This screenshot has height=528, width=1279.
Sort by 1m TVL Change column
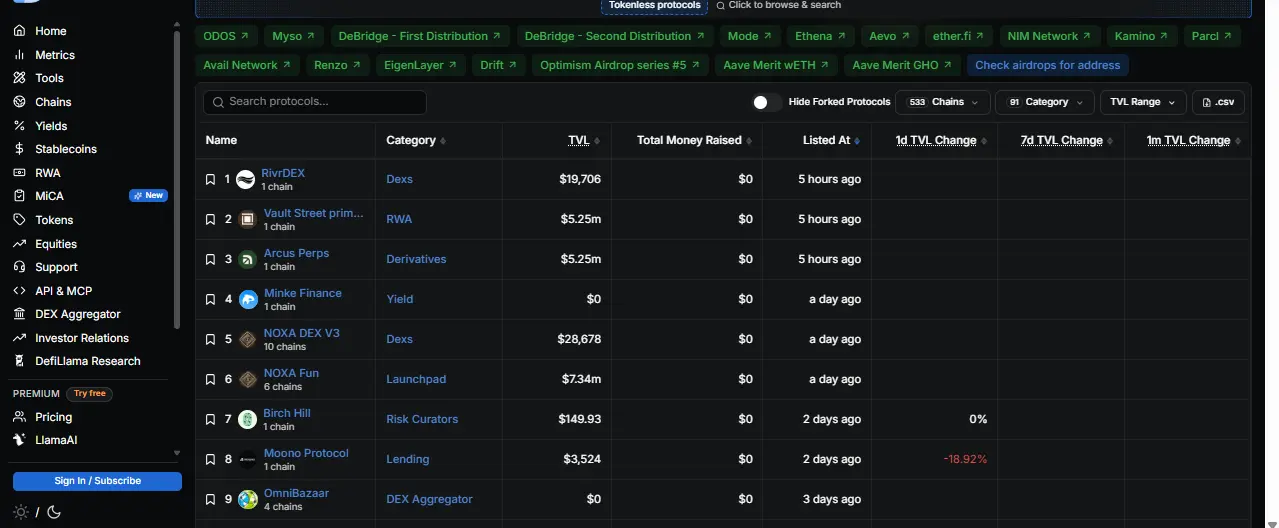coord(1194,141)
